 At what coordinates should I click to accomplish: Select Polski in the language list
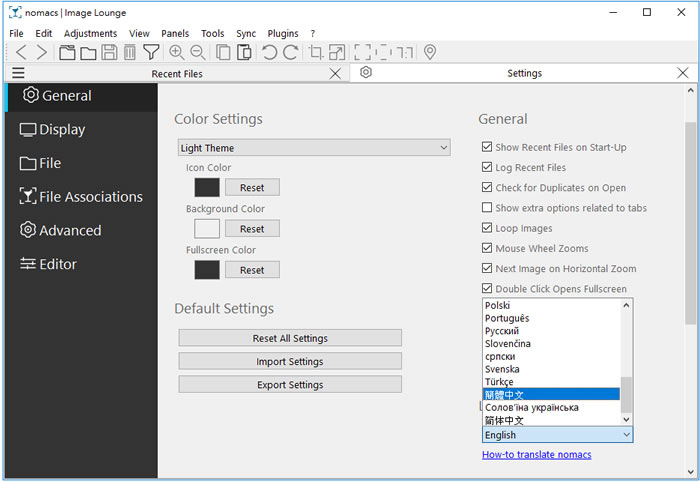[x=551, y=305]
